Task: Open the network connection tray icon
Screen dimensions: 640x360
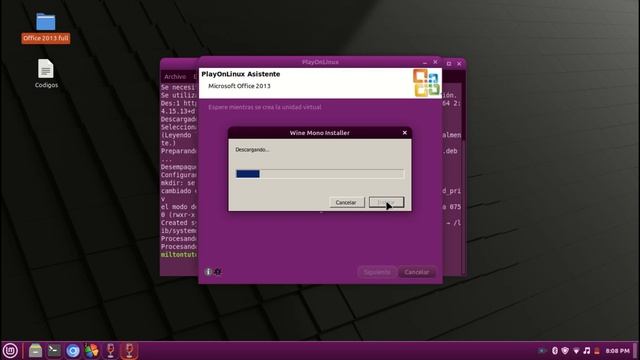Action: tap(576, 351)
